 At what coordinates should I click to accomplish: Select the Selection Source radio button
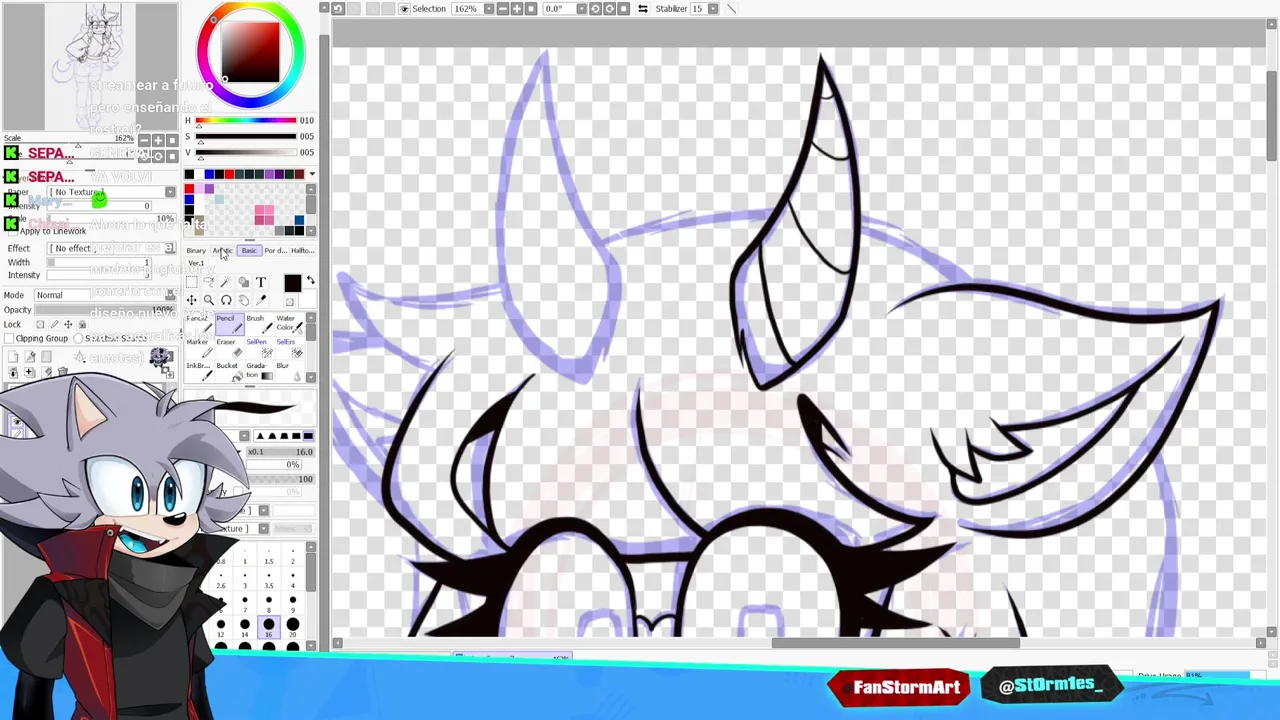pos(78,338)
